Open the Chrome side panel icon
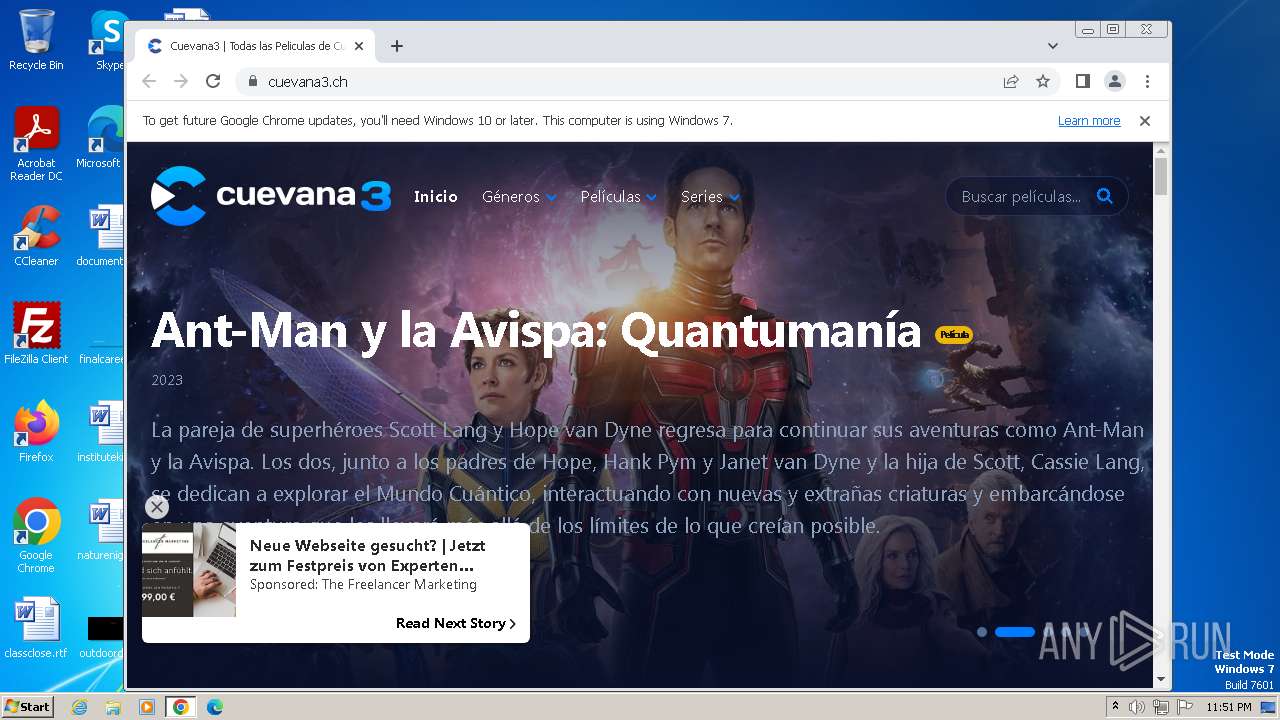 (x=1082, y=81)
